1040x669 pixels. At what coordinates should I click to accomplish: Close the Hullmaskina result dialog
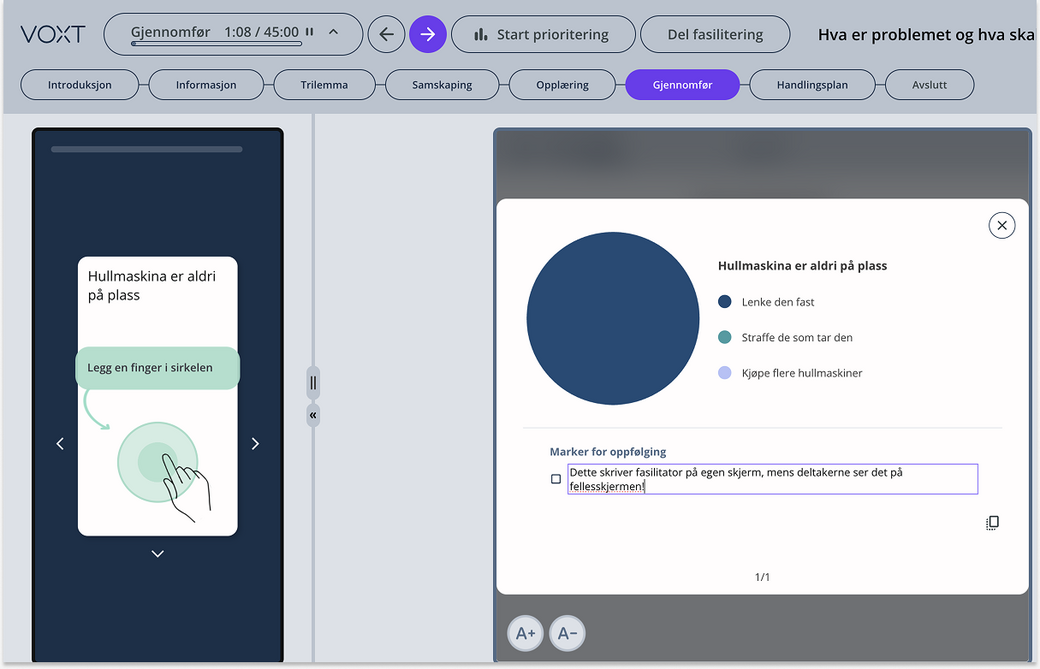point(1001,226)
